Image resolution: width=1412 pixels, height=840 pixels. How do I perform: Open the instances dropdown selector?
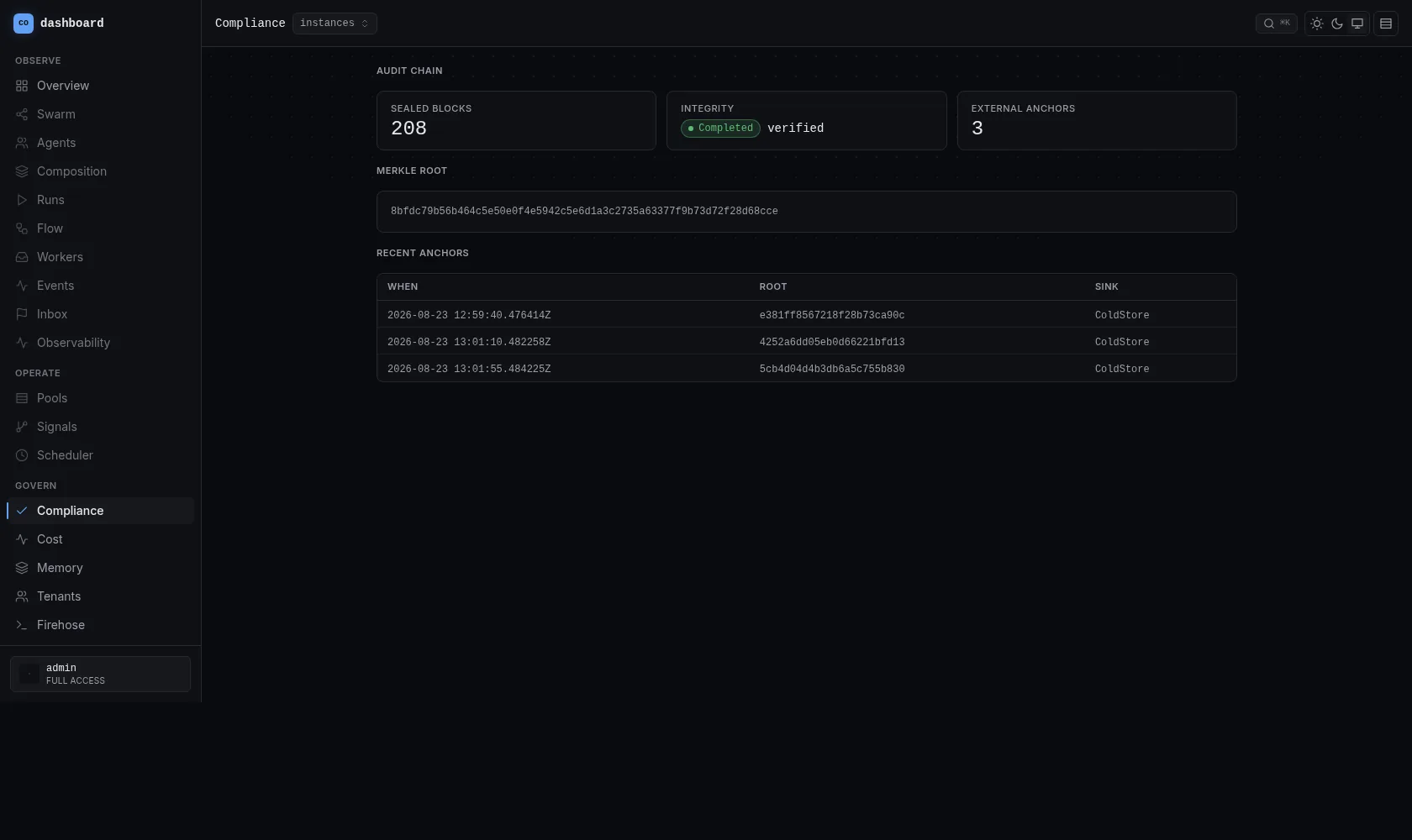(335, 24)
